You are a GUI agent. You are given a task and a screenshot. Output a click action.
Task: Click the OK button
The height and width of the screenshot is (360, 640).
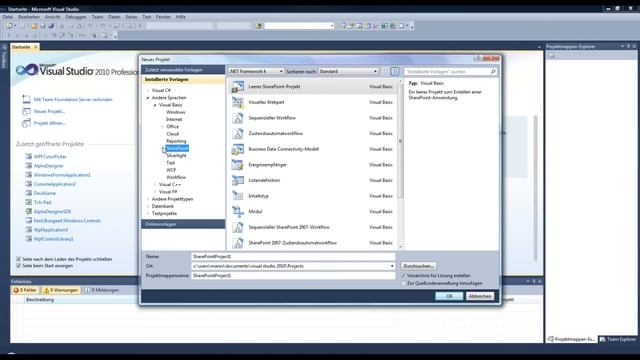point(449,296)
